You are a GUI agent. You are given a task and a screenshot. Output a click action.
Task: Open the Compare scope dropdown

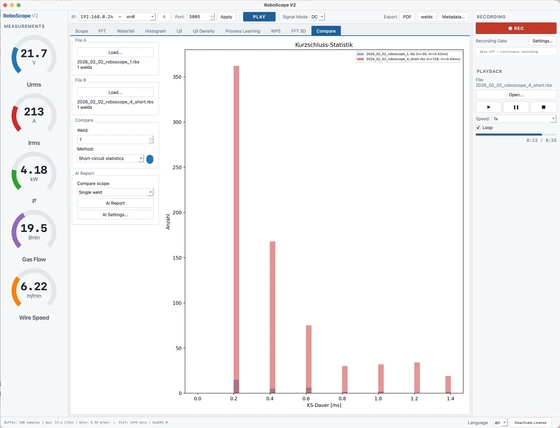point(115,192)
